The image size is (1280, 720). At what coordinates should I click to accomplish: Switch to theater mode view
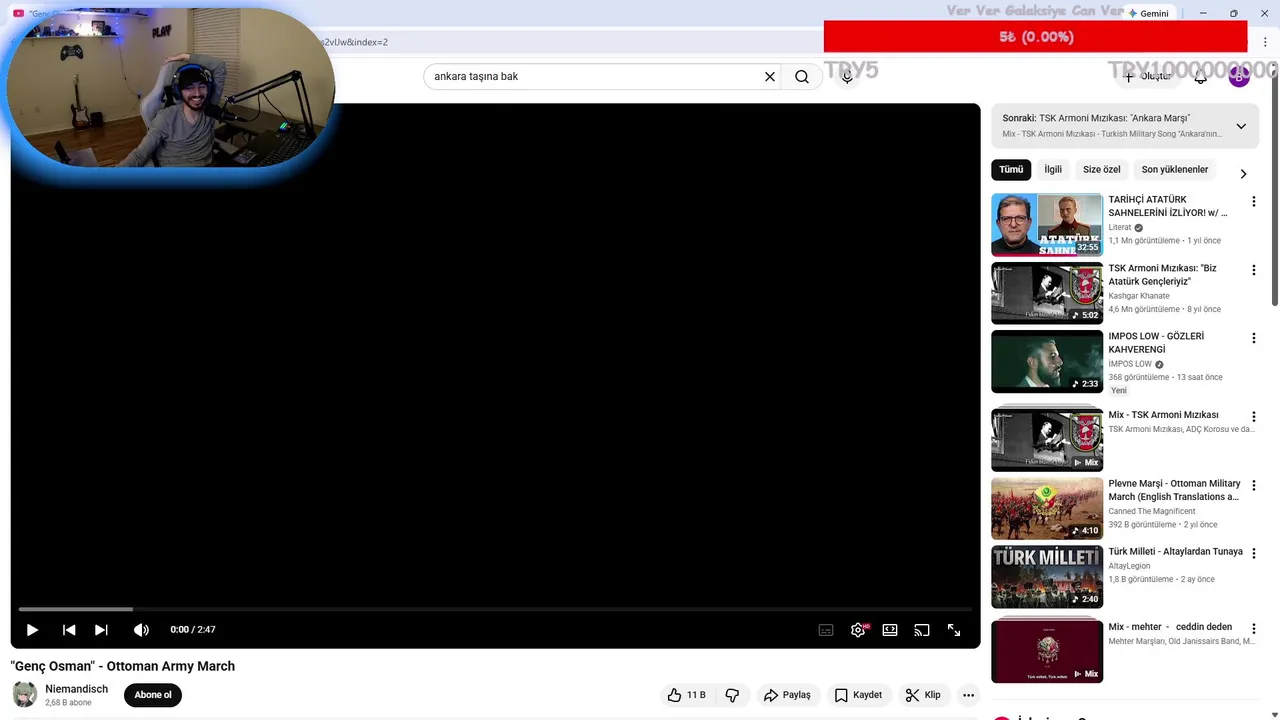coord(890,630)
